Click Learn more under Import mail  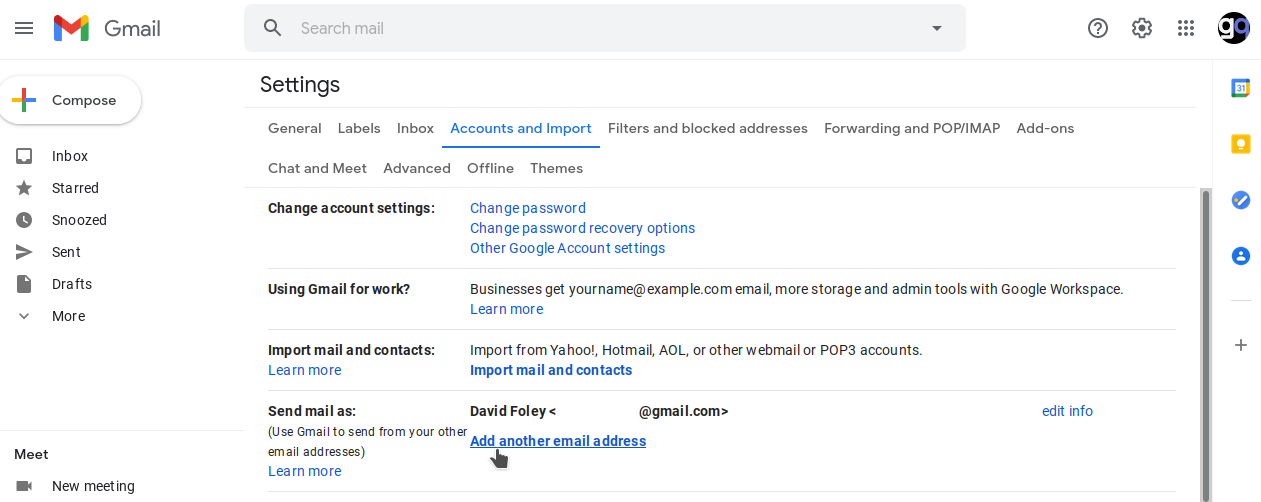[x=304, y=370]
